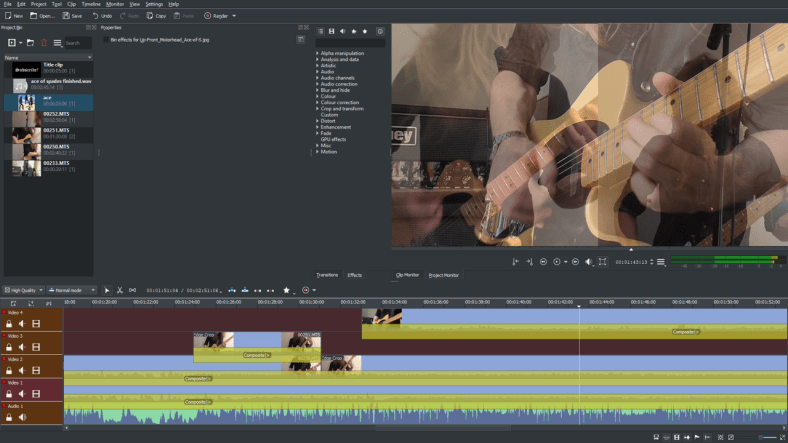Click the monitor volume speaker icon
788x443 pixels.
tap(588, 262)
